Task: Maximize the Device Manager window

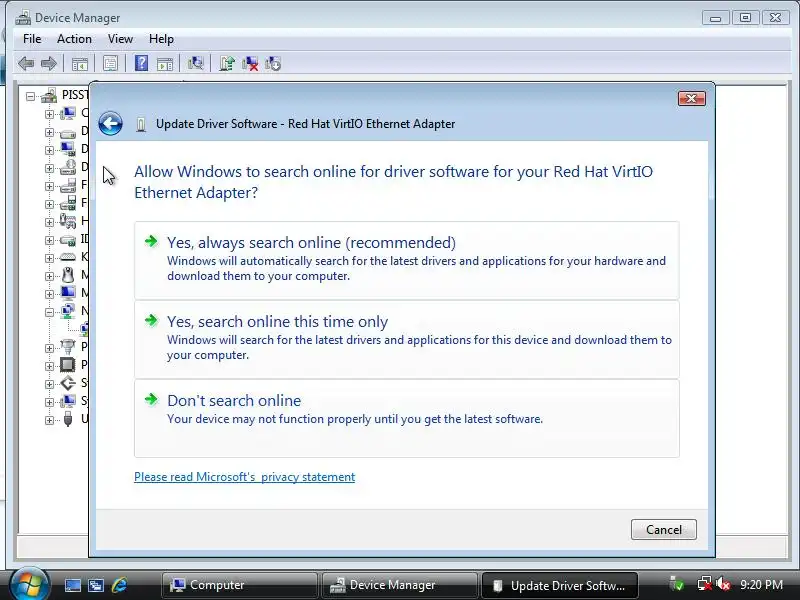Action: [745, 18]
